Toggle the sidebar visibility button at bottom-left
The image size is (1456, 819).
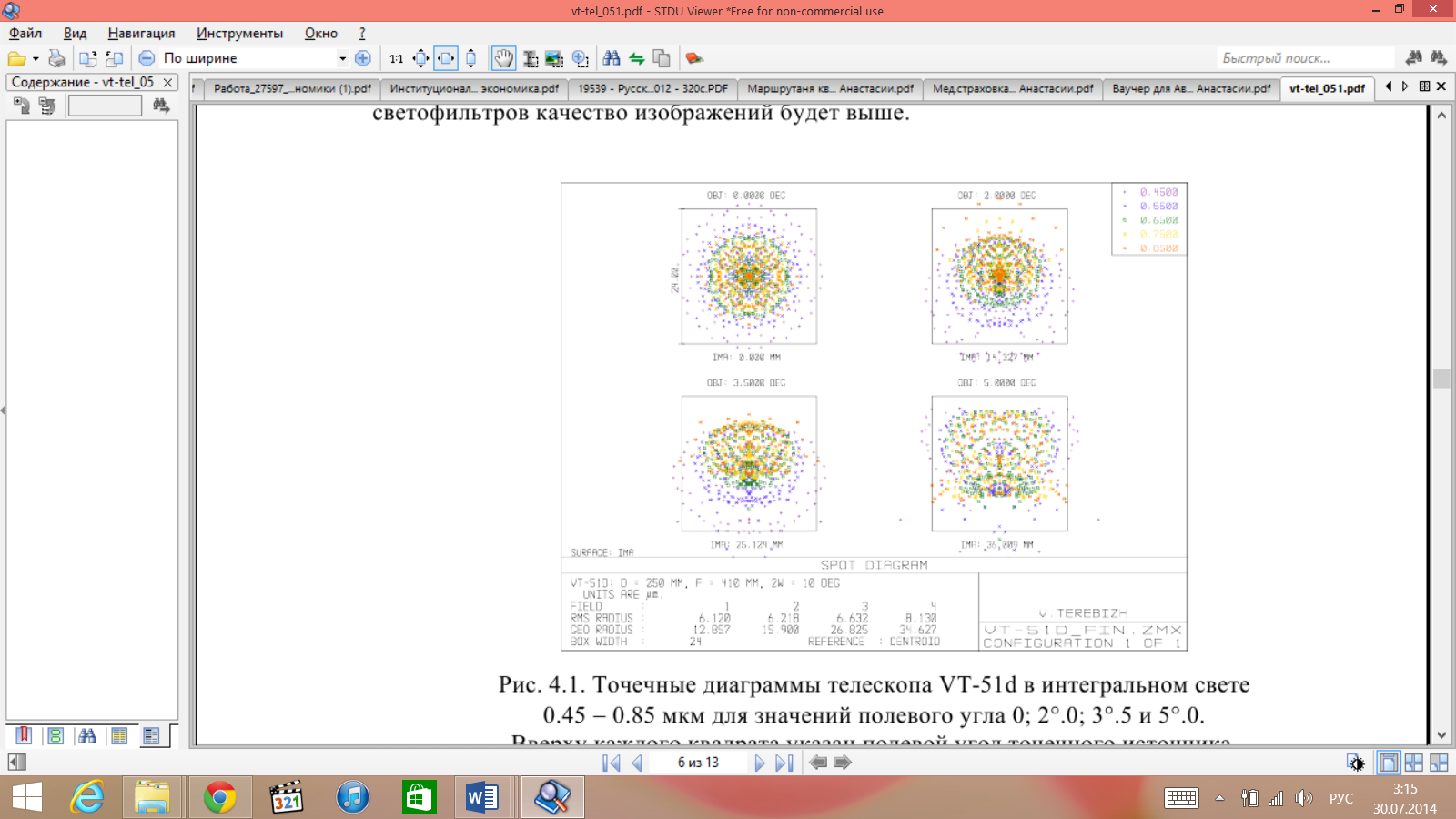[16, 763]
